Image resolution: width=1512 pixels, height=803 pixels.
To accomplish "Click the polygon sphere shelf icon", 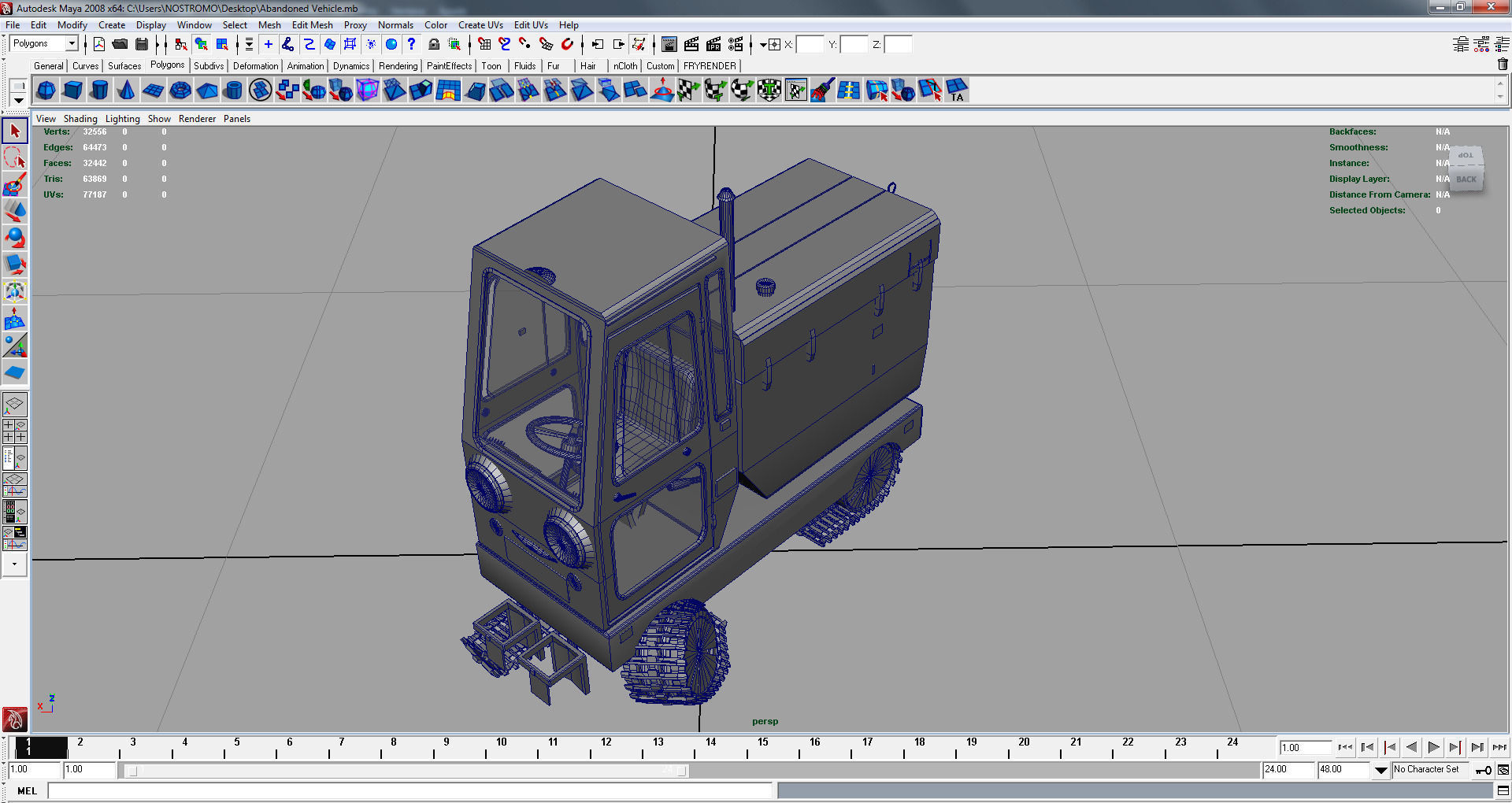I will (x=46, y=90).
